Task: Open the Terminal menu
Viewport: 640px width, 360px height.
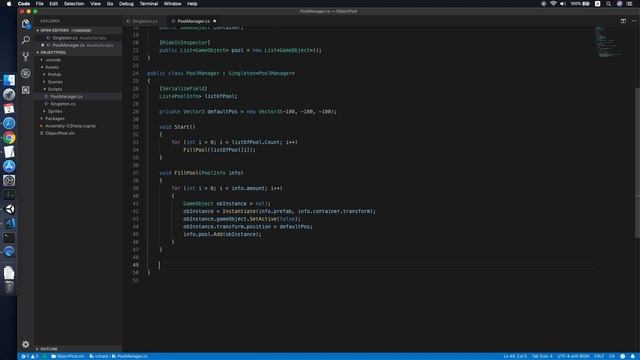Action: pyautogui.click(x=149, y=4)
